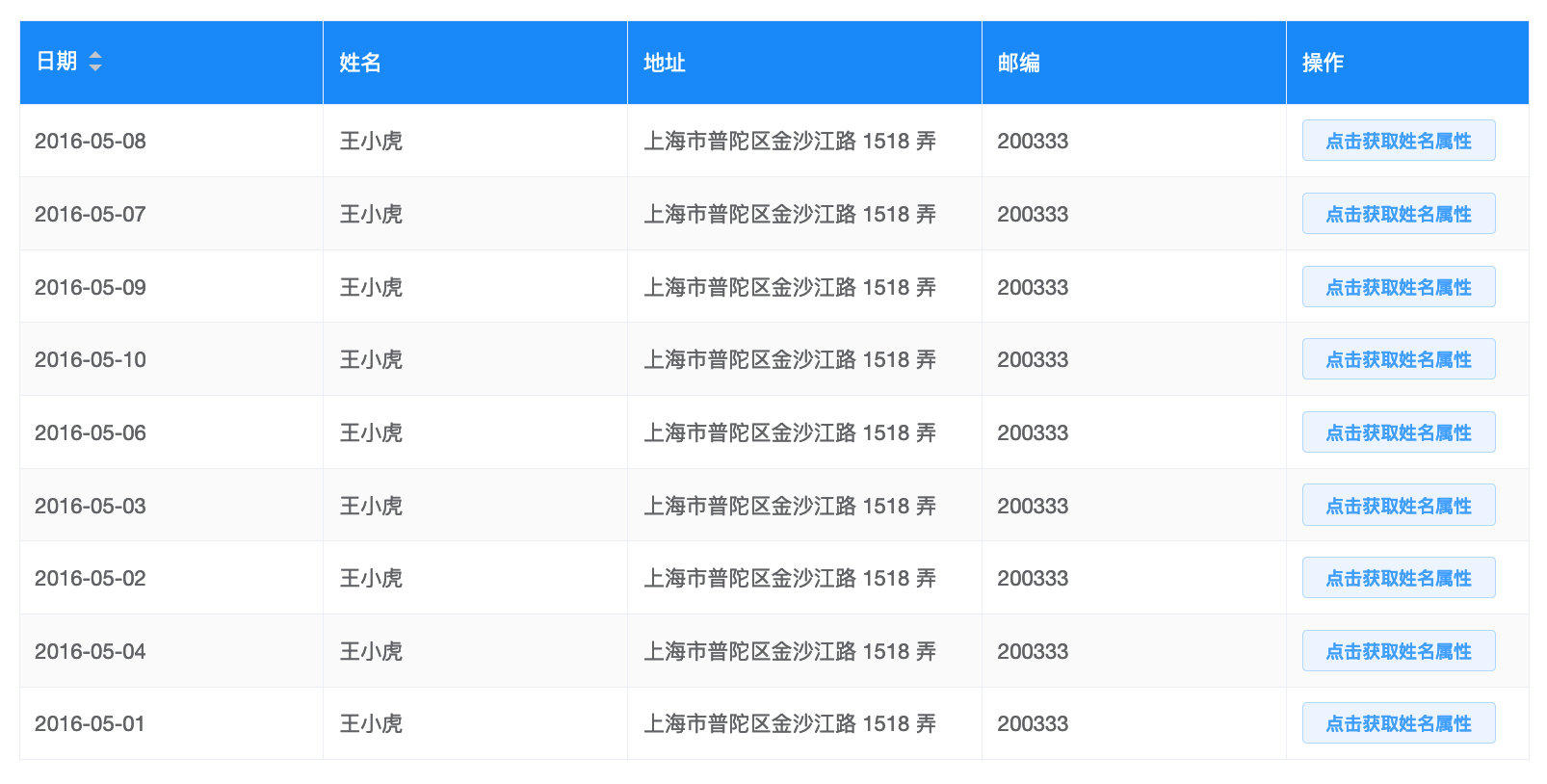This screenshot has height=784, width=1547.
Task: Click the address in the 2016-05-07 row
Action: coord(790,214)
